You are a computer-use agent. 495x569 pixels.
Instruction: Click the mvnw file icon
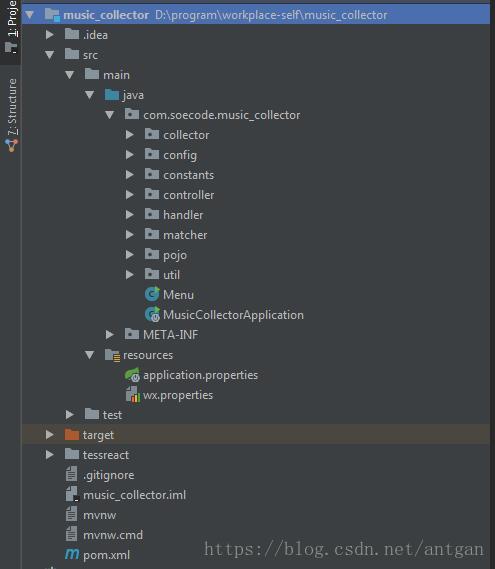71,514
